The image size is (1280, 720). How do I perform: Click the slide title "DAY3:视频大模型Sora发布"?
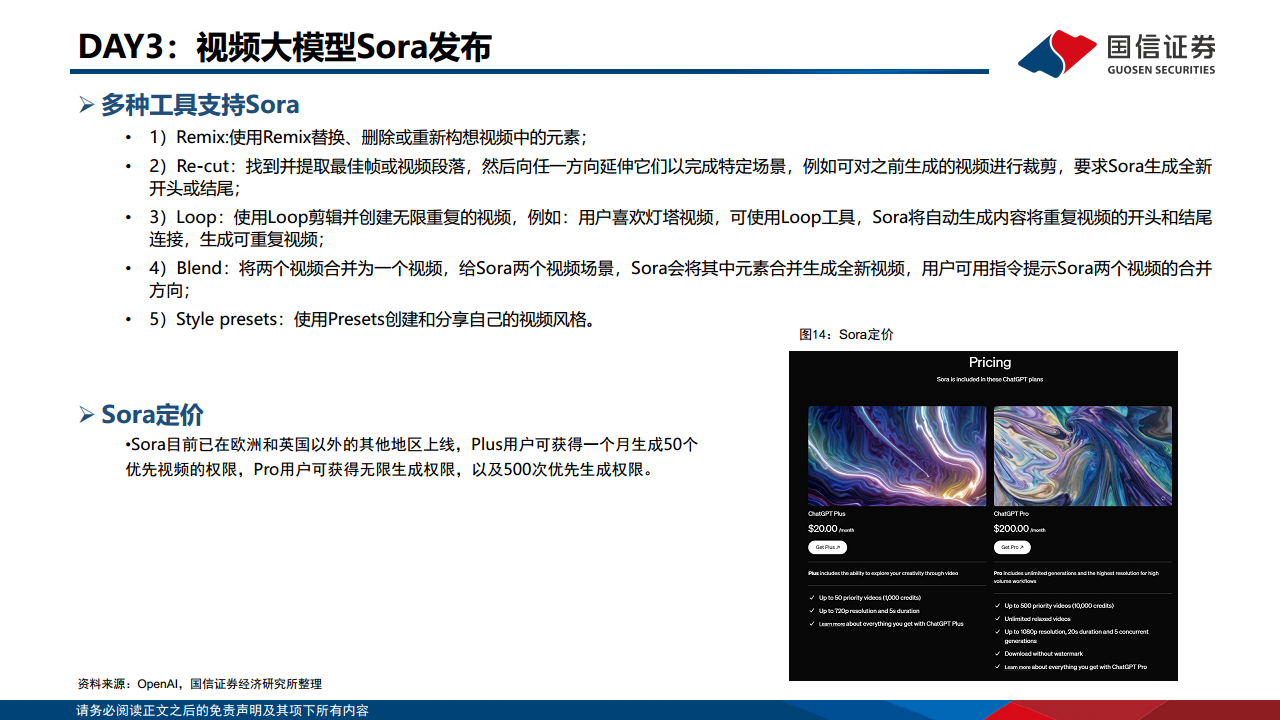click(x=285, y=47)
